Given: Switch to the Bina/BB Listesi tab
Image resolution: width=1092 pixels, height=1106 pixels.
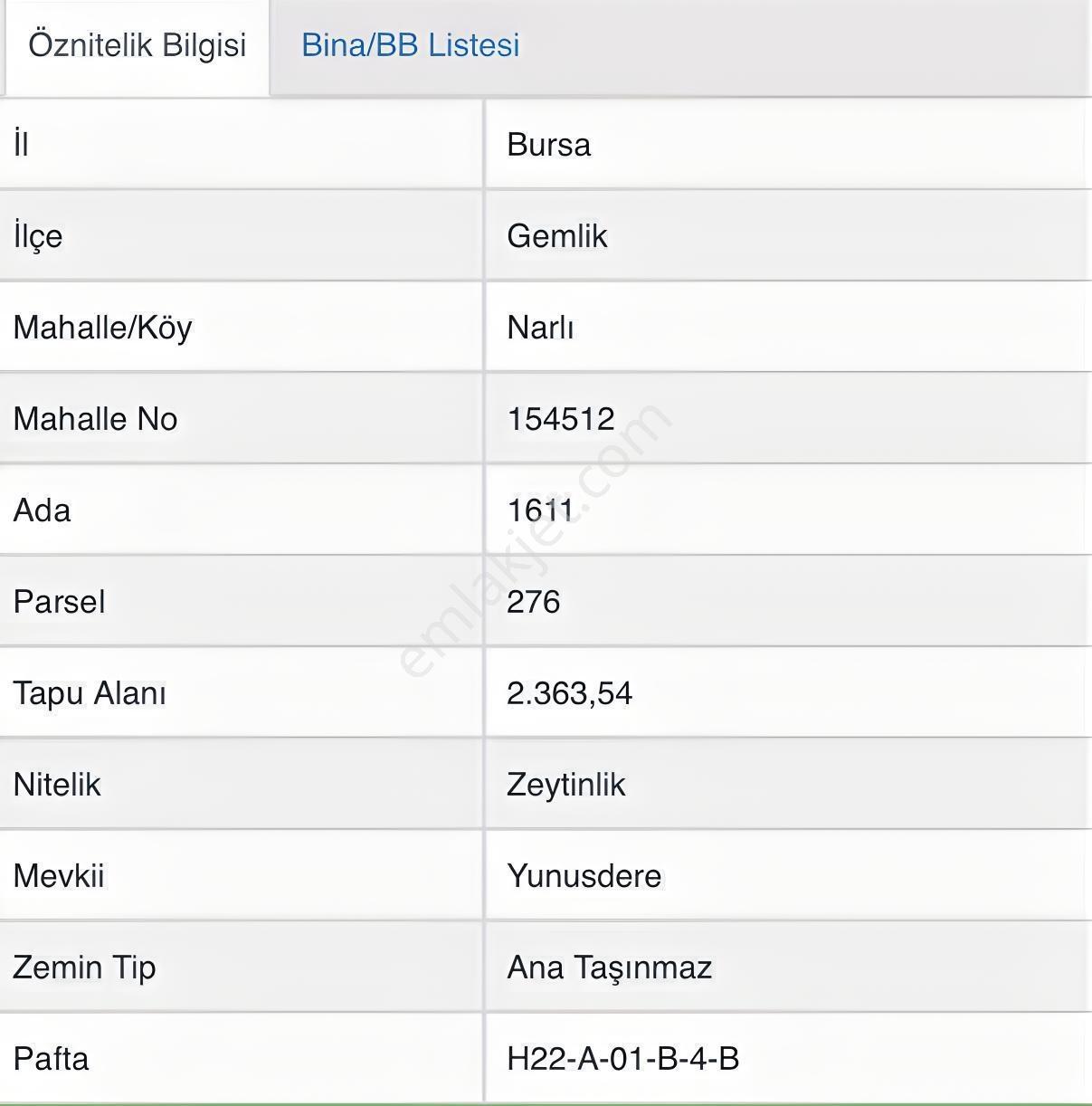Looking at the screenshot, I should pos(411,45).
